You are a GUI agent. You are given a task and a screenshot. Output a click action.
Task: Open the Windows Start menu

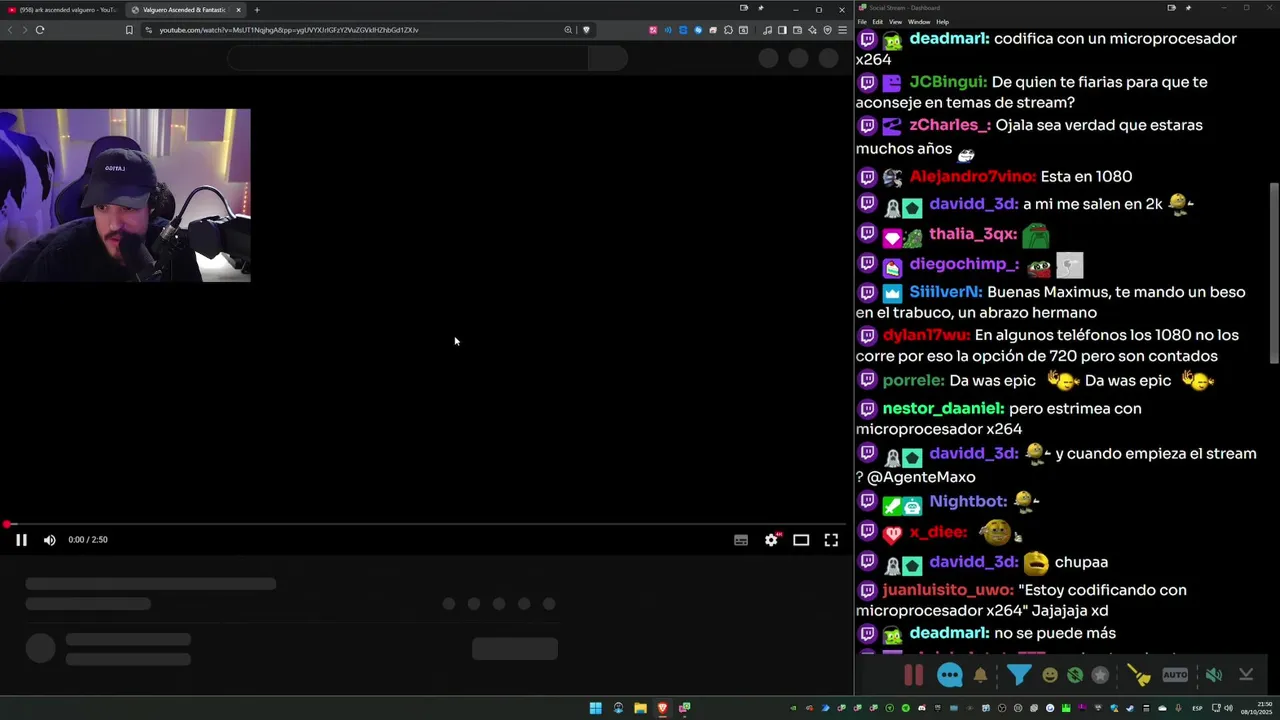click(596, 708)
